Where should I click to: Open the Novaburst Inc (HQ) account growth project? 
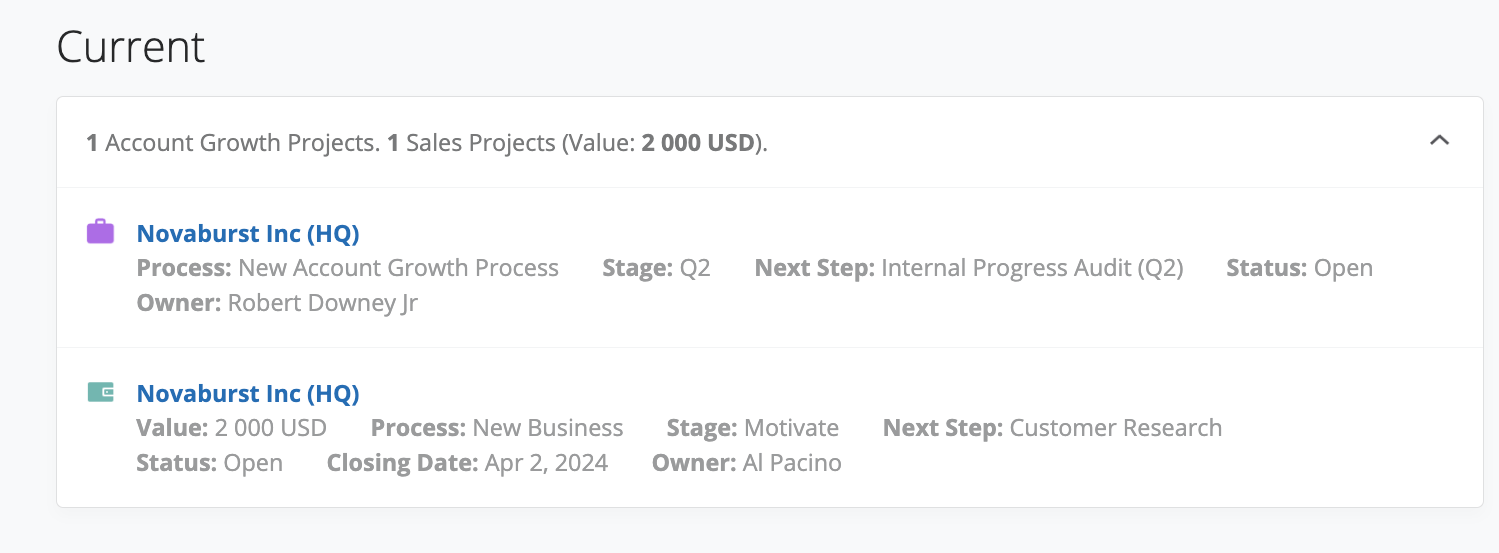248,233
